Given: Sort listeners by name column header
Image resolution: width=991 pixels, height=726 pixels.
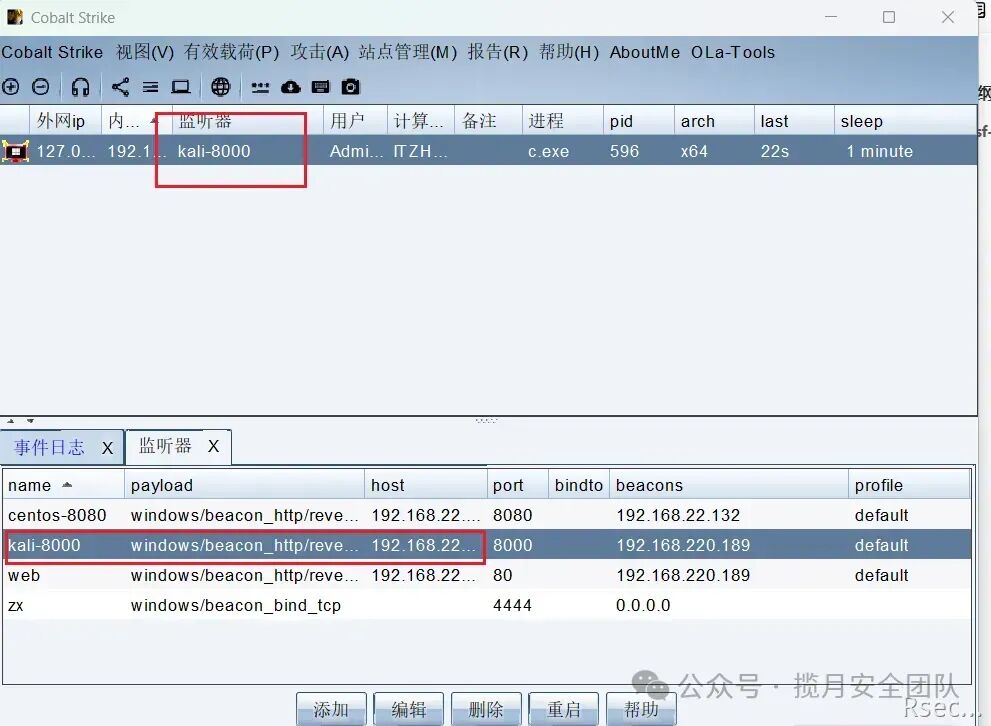Looking at the screenshot, I should 63,485.
